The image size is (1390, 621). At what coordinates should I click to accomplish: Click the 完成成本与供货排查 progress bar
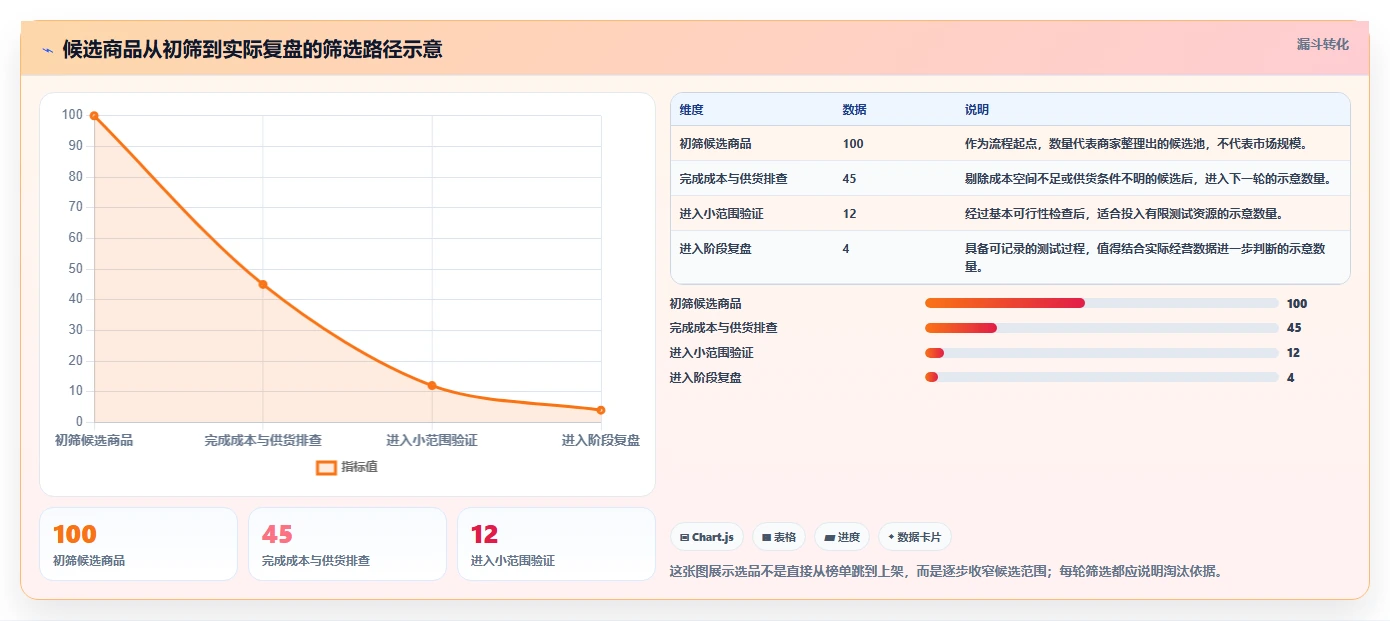pos(1101,328)
